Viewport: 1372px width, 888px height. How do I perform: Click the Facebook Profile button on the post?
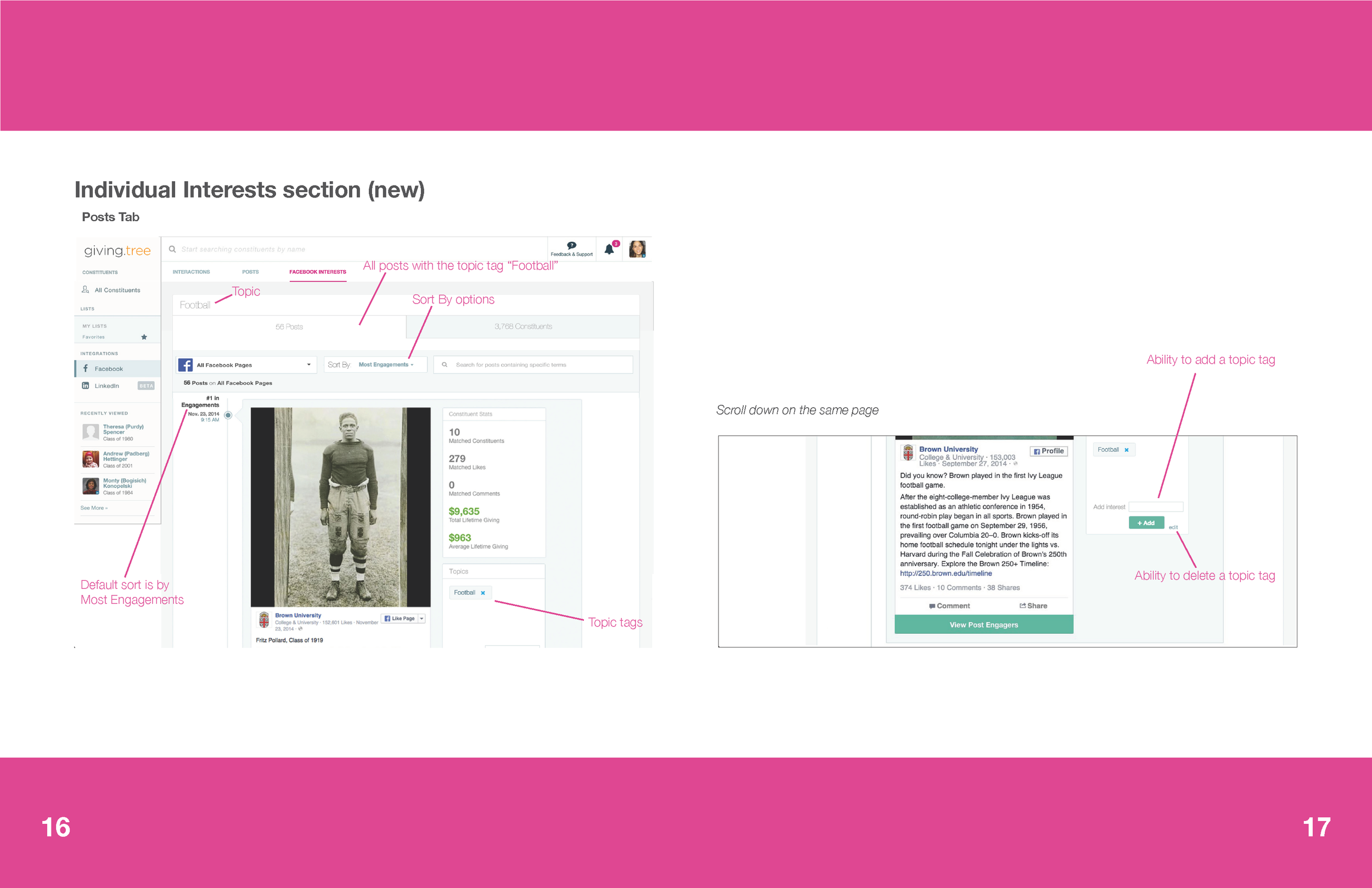1048,451
